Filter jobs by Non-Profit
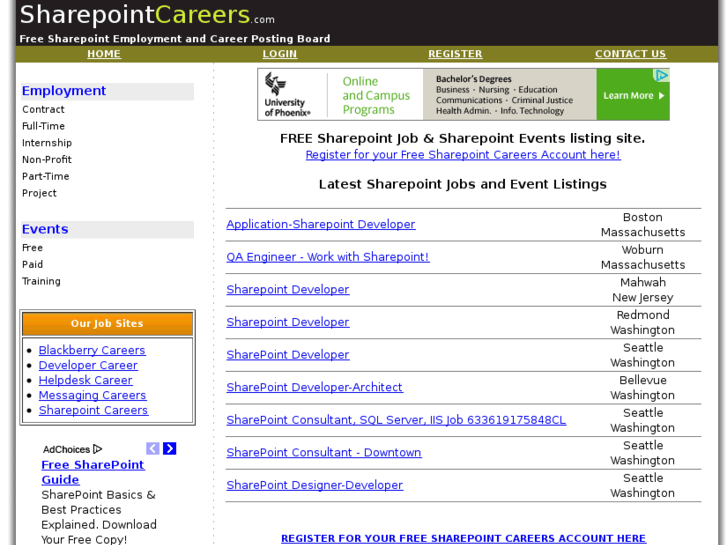The height and width of the screenshot is (545, 727). point(47,160)
